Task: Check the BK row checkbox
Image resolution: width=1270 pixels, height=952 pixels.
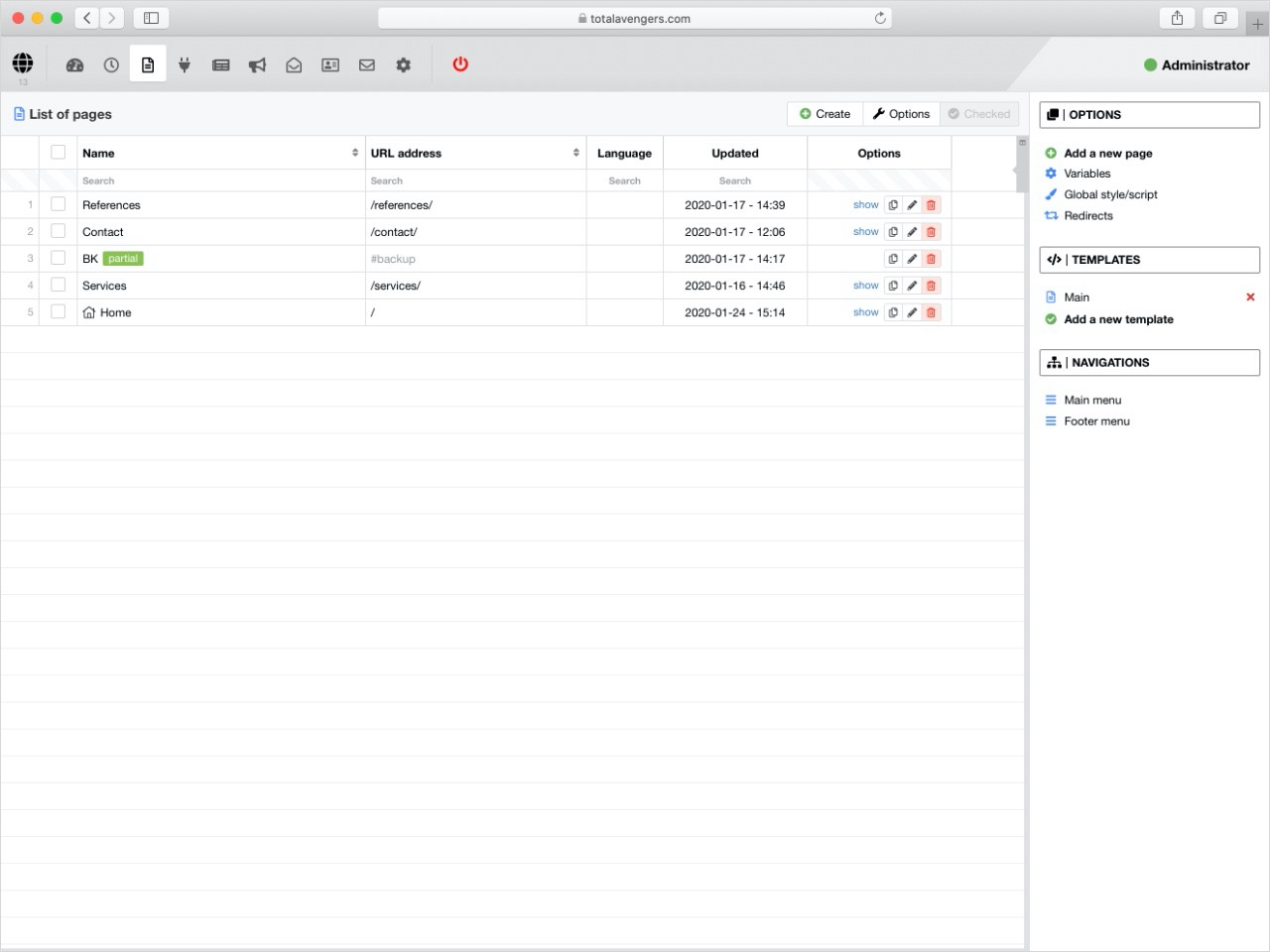Action: pos(59,258)
